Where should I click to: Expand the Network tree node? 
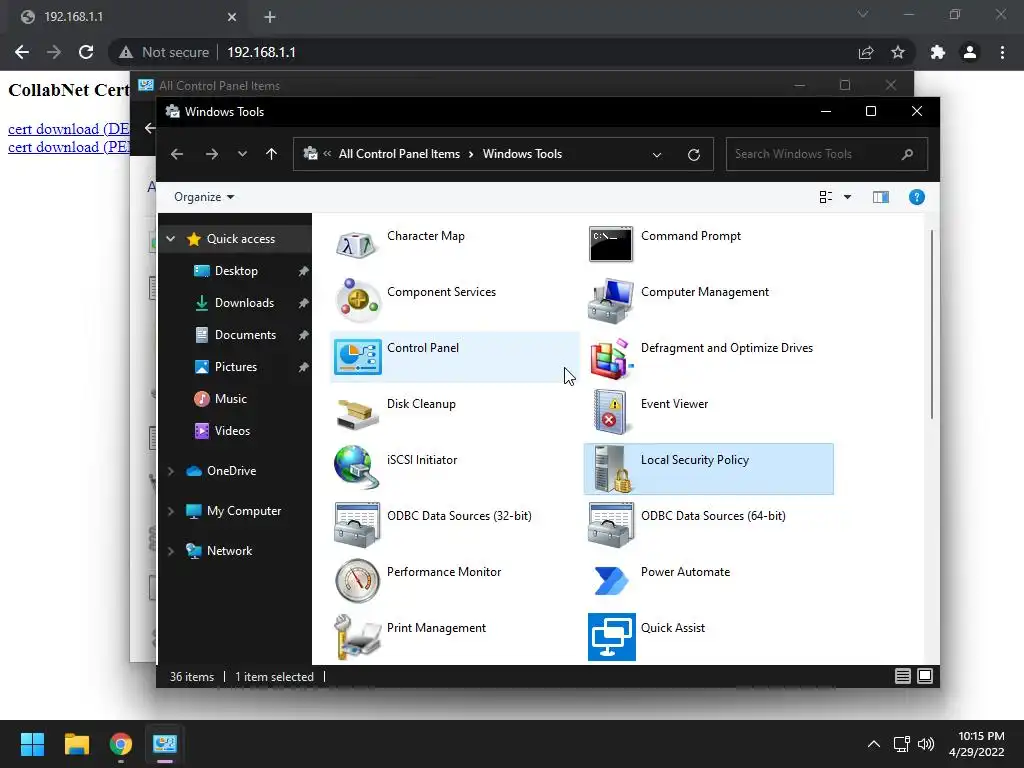click(170, 551)
